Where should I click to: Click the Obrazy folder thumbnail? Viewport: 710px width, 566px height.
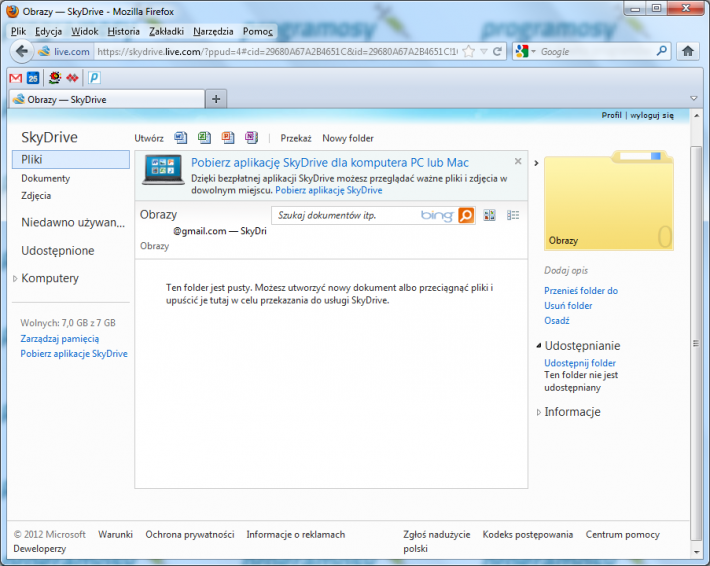tap(609, 200)
